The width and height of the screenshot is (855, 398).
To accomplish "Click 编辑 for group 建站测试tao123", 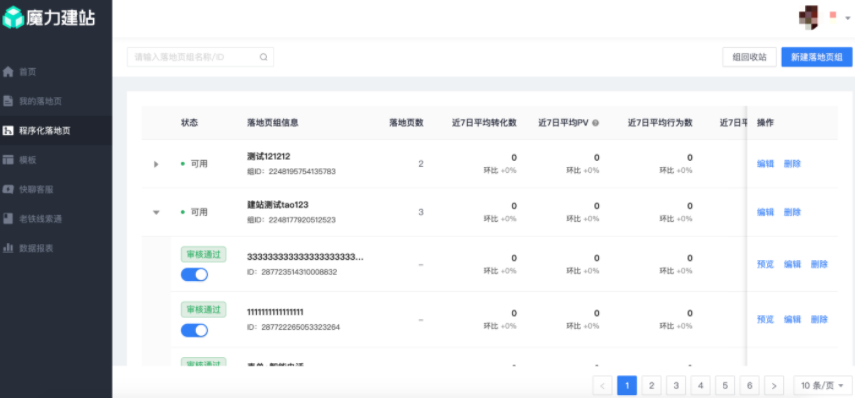I will (x=766, y=212).
